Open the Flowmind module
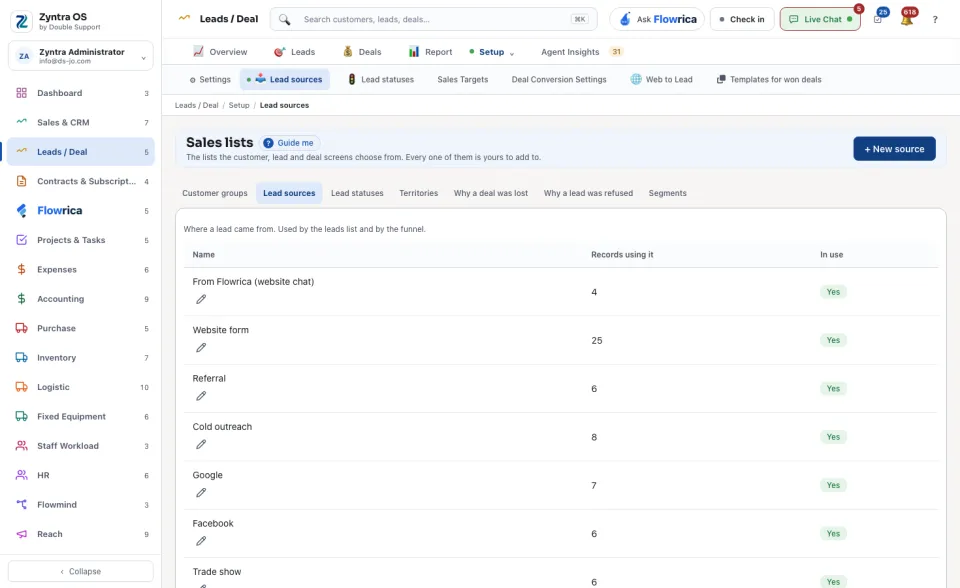 point(81,505)
